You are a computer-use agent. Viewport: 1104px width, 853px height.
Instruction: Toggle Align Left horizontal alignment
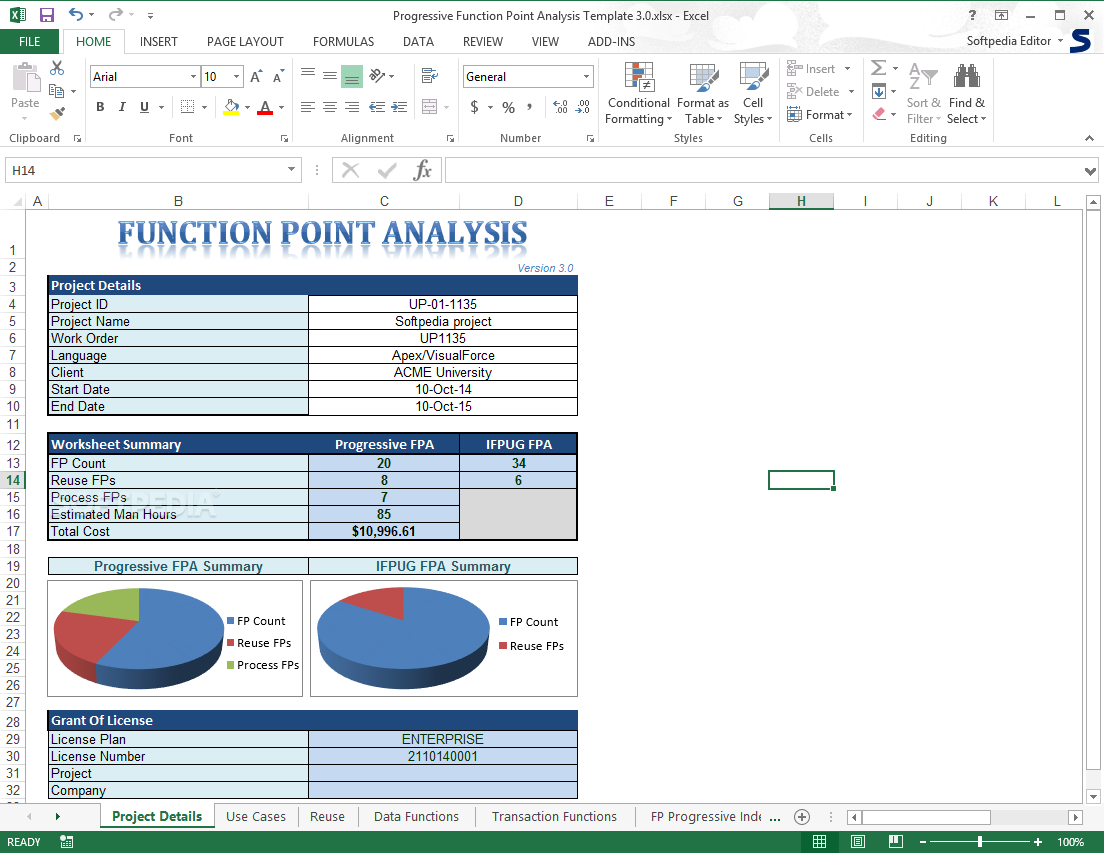point(308,107)
